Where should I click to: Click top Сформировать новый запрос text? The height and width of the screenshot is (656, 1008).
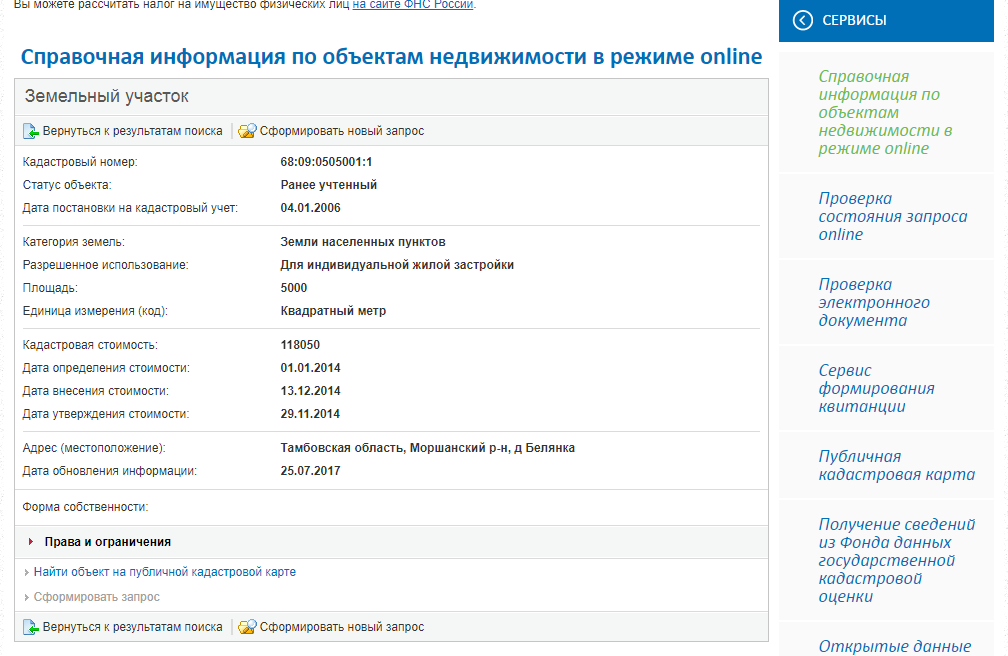pyautogui.click(x=342, y=131)
